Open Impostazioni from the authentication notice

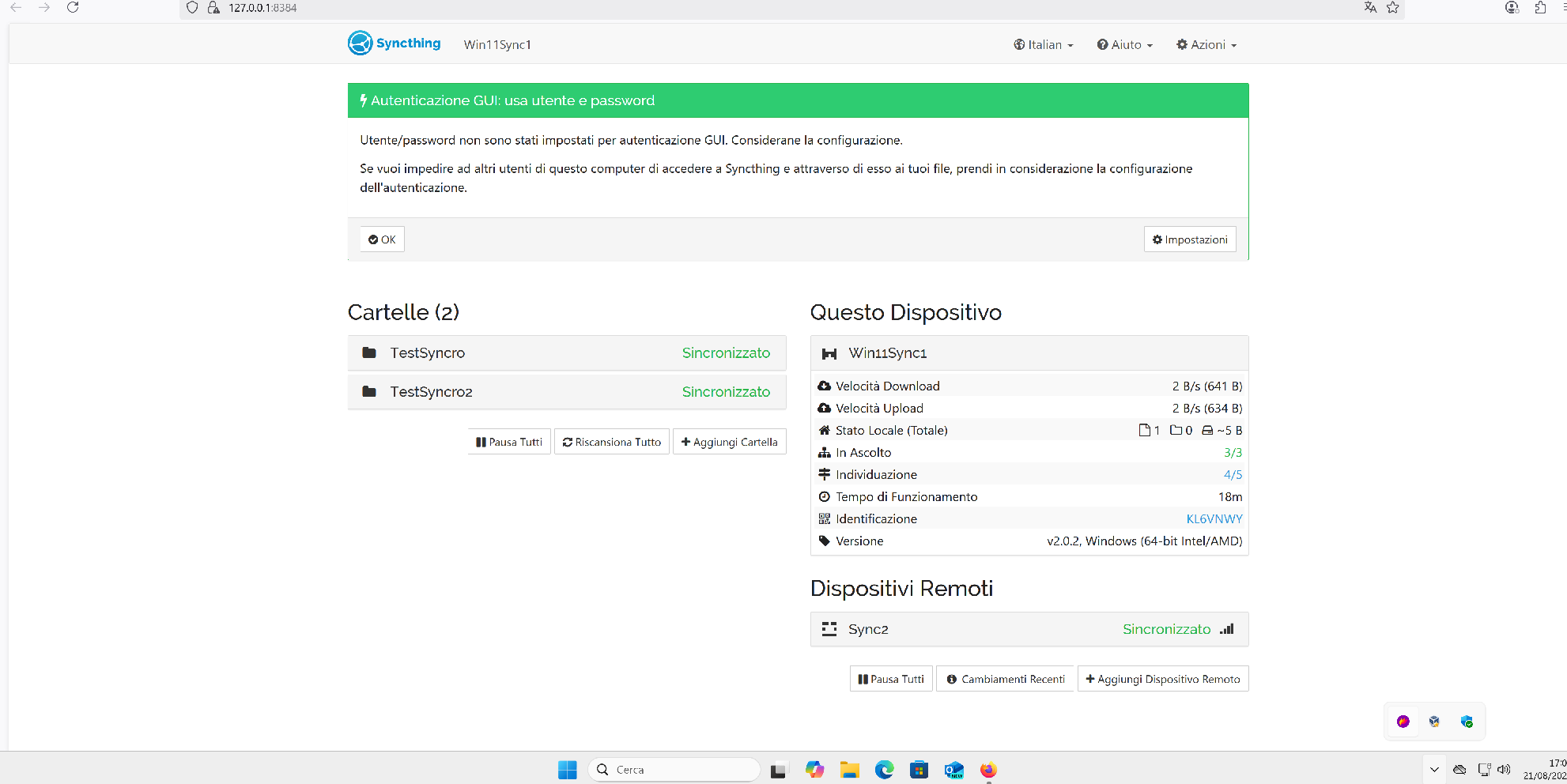1189,239
